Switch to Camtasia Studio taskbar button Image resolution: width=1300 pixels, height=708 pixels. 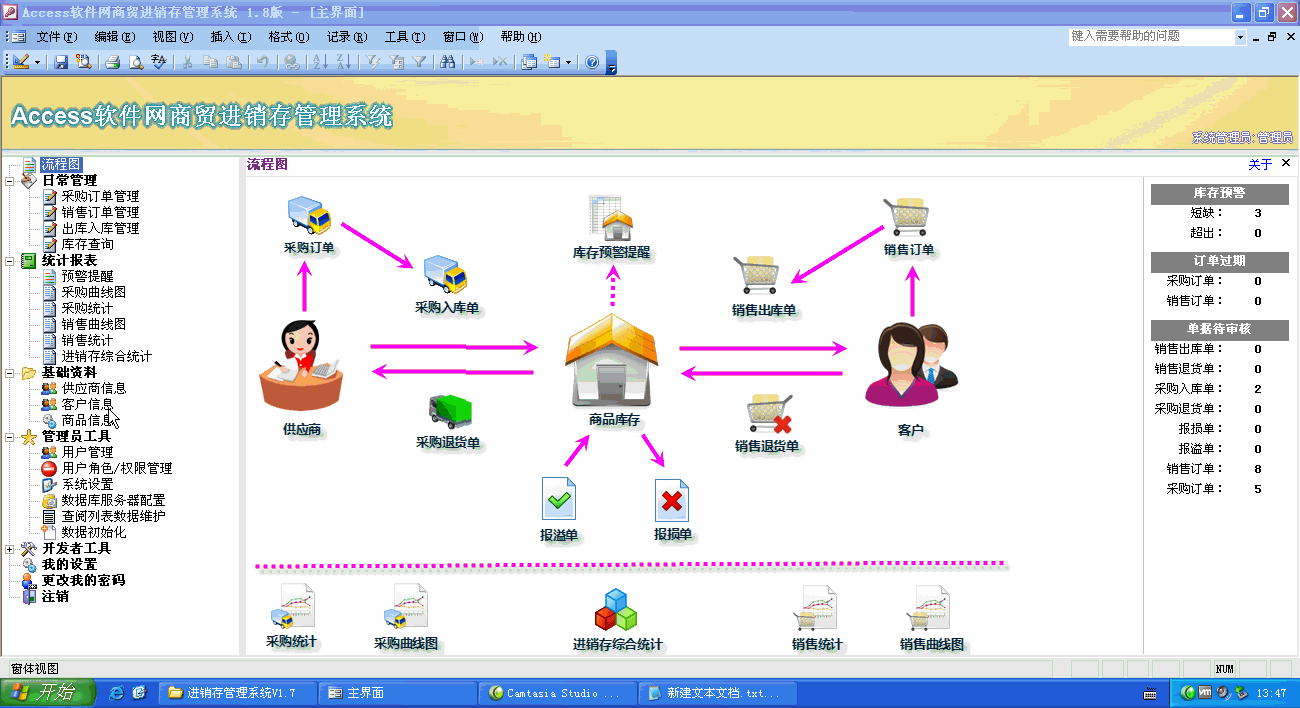(558, 692)
